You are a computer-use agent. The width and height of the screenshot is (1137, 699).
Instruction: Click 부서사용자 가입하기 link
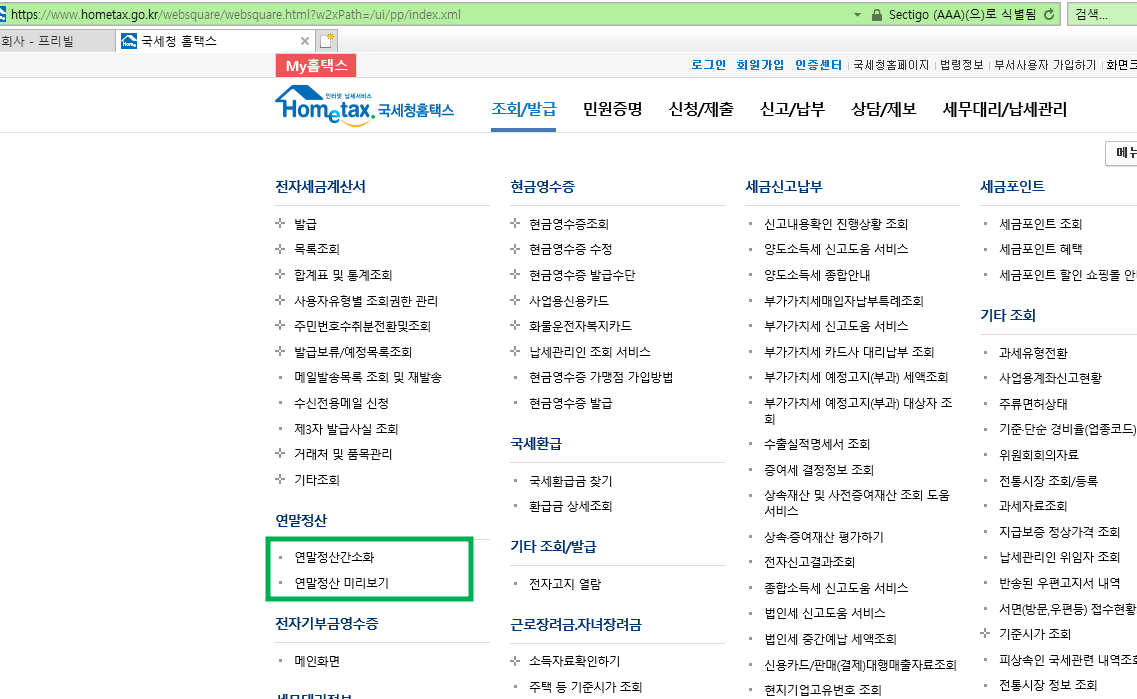coord(1045,65)
